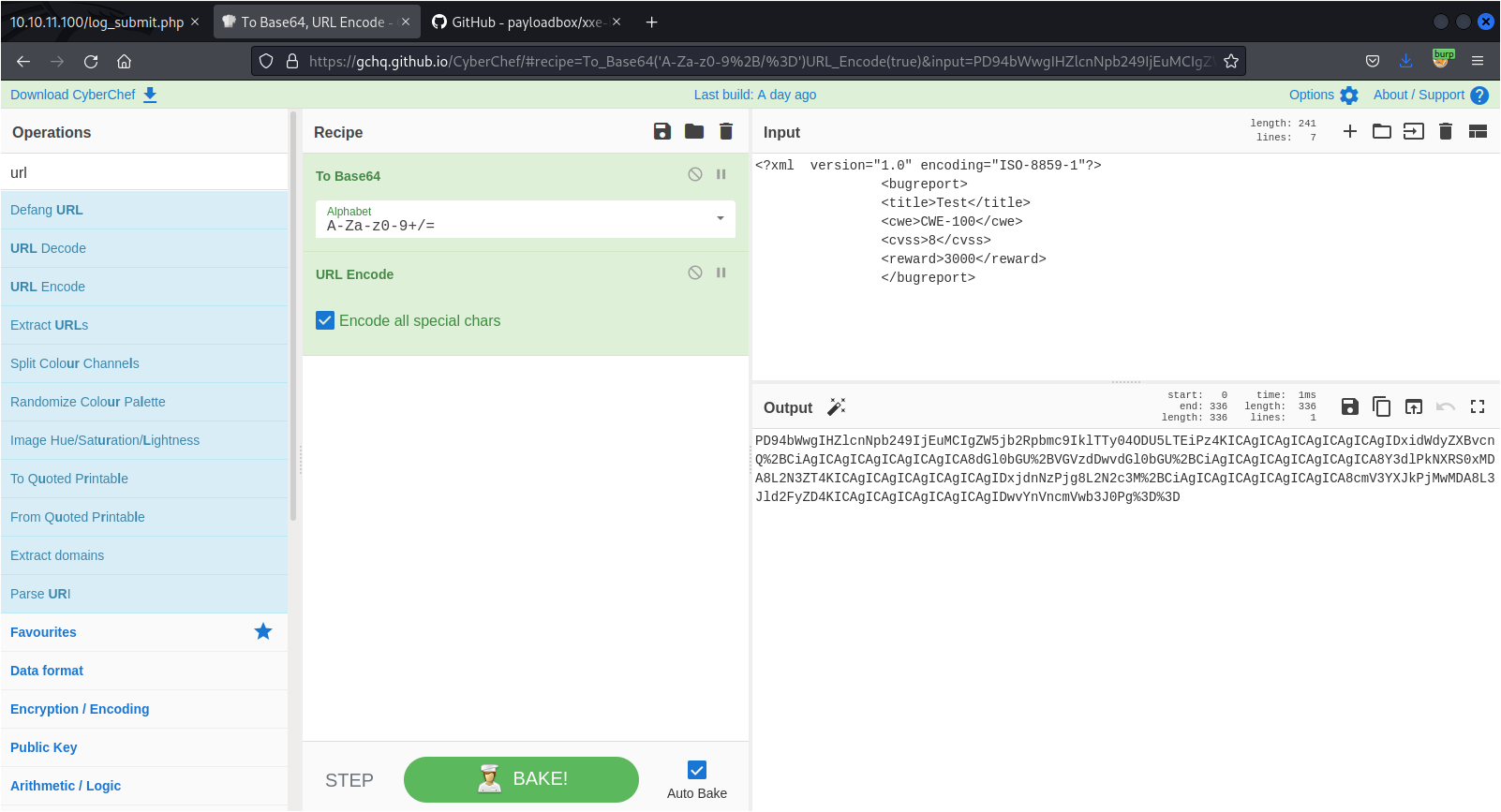
Task: Maximise the output pane
Action: click(1478, 406)
